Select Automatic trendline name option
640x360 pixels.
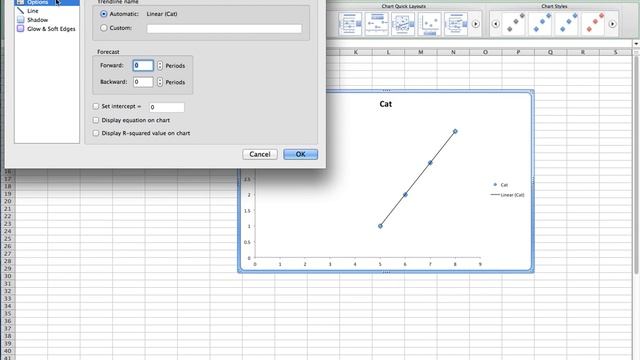tap(104, 14)
